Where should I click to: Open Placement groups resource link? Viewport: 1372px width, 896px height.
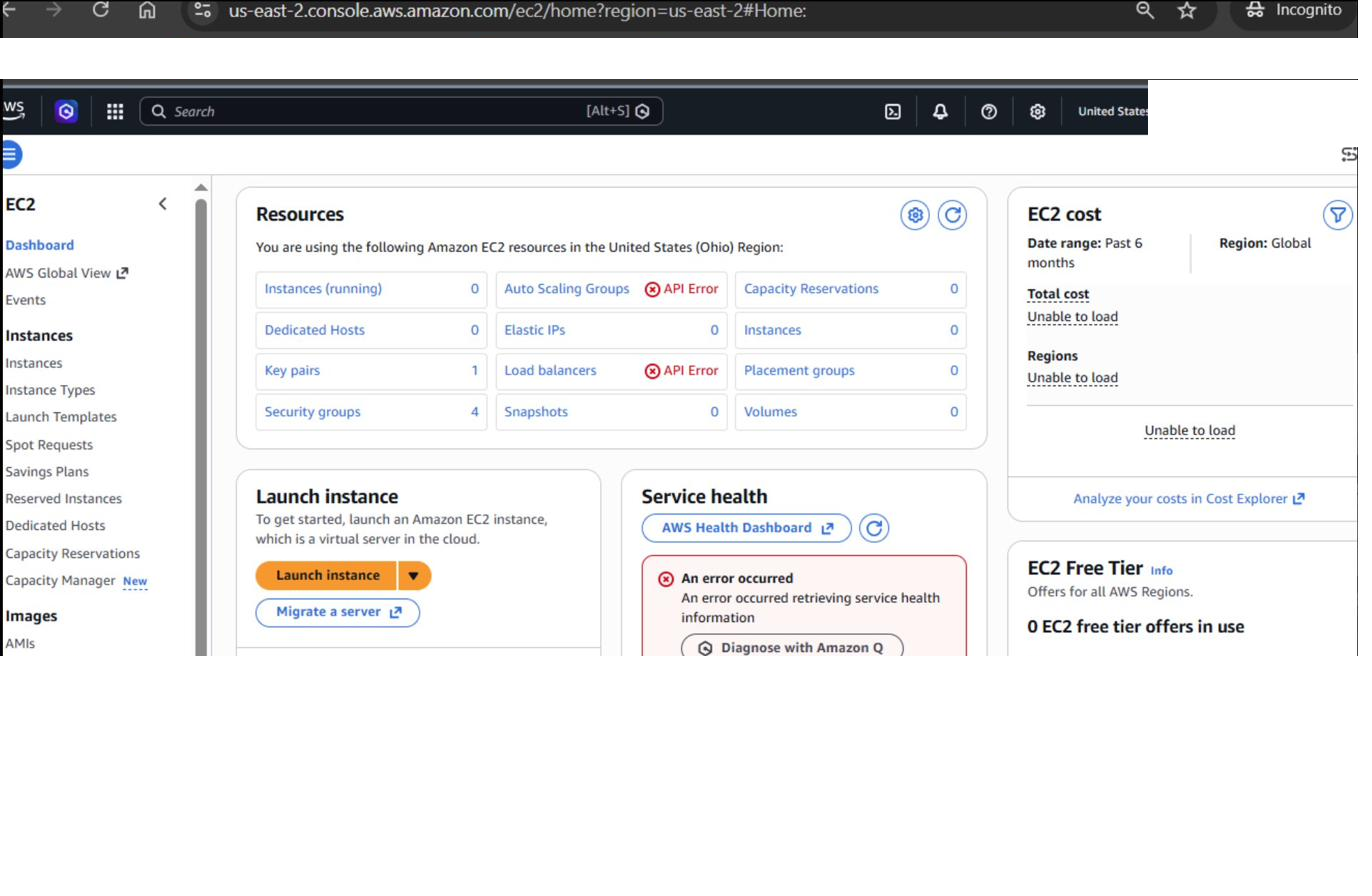(799, 371)
